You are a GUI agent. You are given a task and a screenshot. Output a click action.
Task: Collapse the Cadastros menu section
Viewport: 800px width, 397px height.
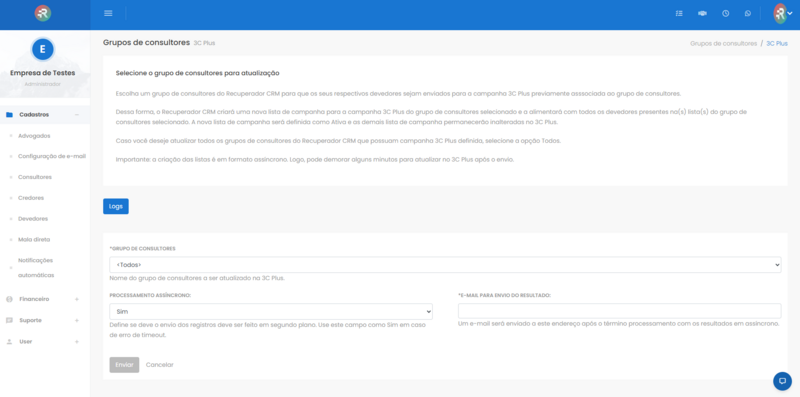click(77, 115)
